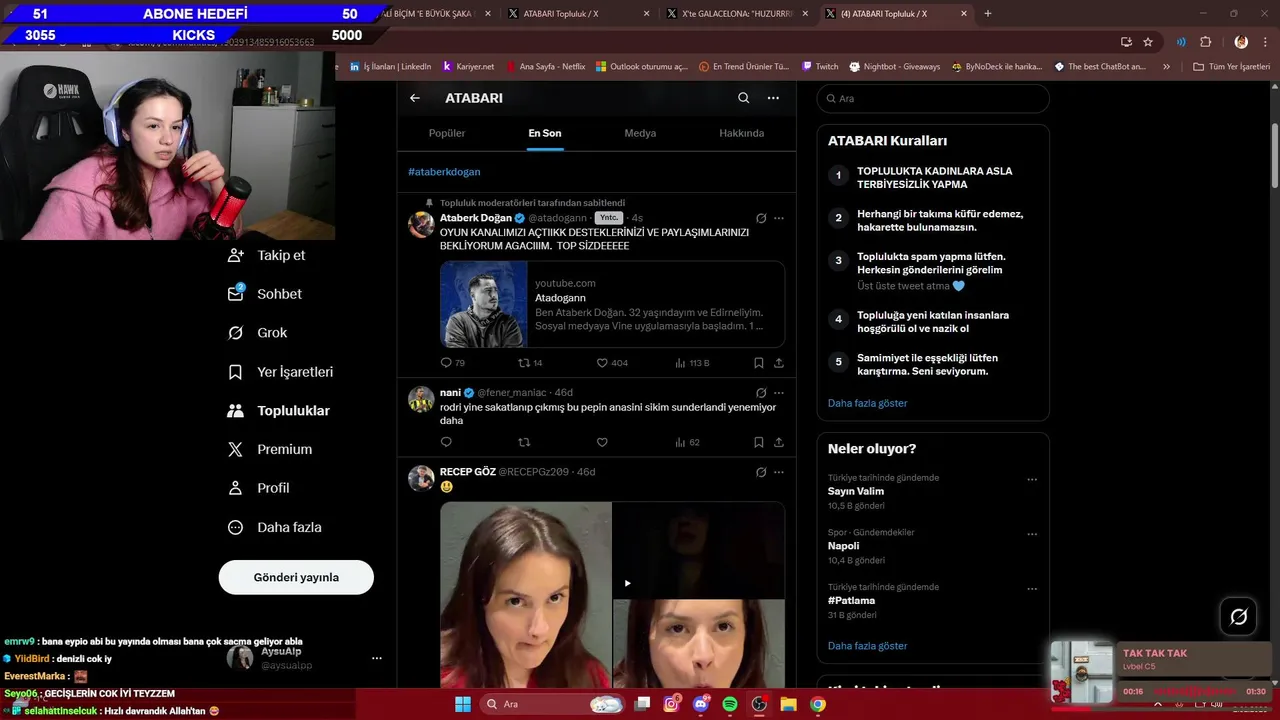The width and height of the screenshot is (1280, 720).
Task: Show more rules via Daha fazla göster
Action: coord(868,403)
